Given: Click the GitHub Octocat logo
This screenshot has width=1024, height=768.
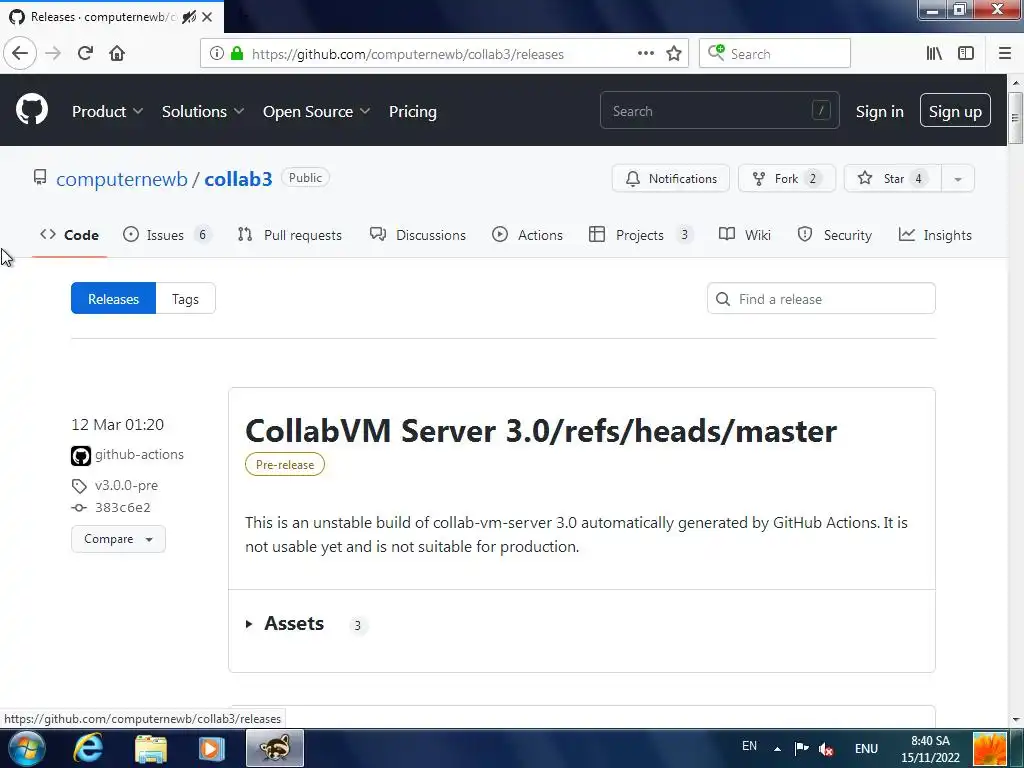Looking at the screenshot, I should [31, 109].
